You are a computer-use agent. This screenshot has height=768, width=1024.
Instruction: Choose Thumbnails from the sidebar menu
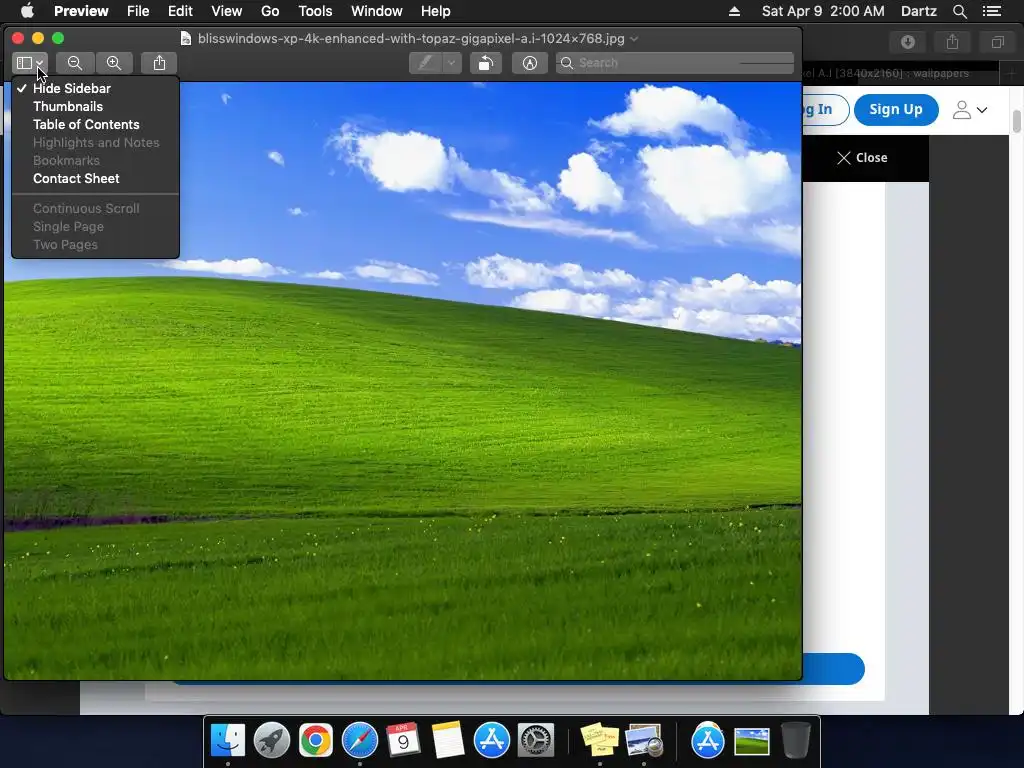(95, 106)
